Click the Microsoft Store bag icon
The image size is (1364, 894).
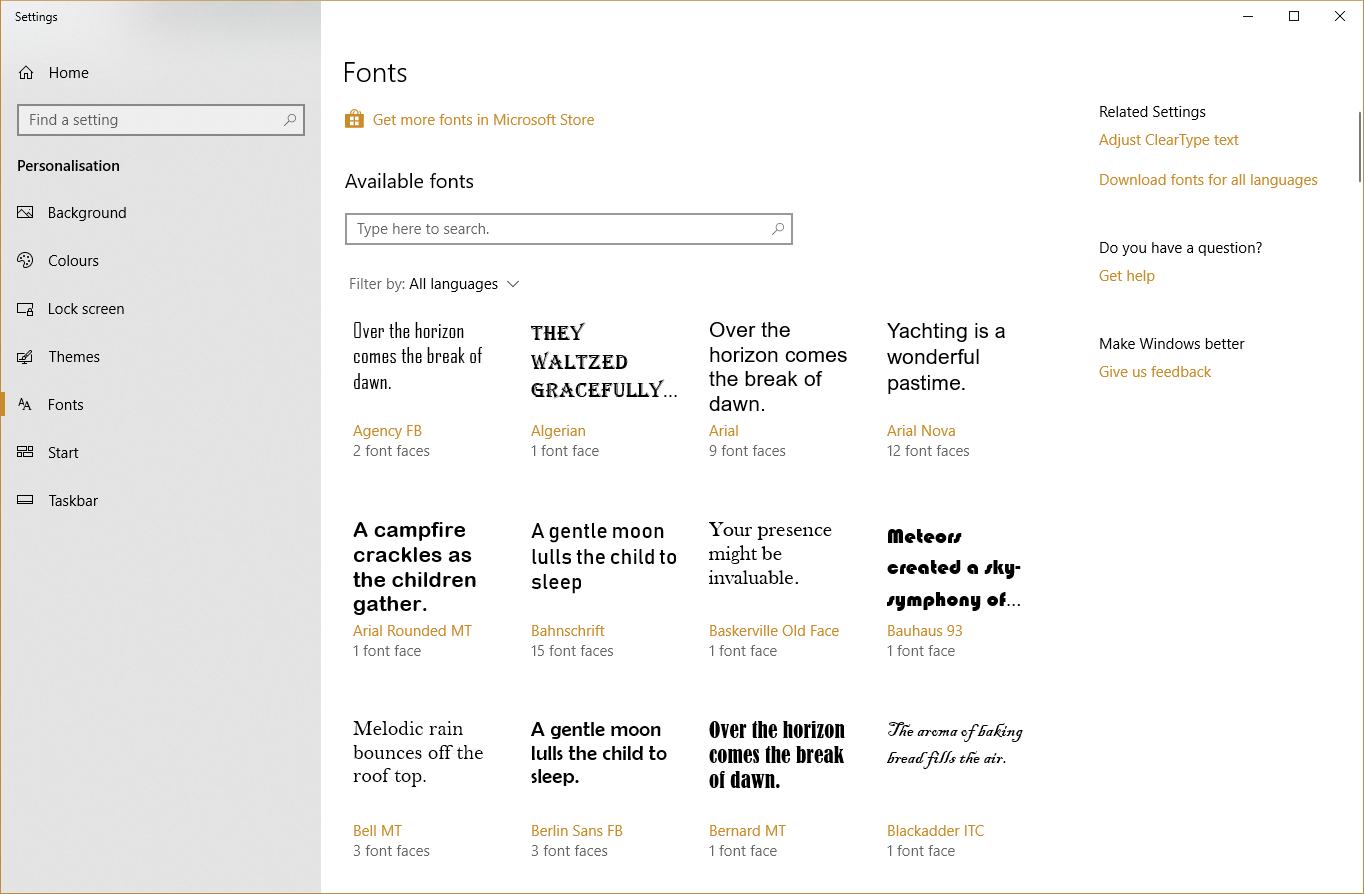[354, 120]
